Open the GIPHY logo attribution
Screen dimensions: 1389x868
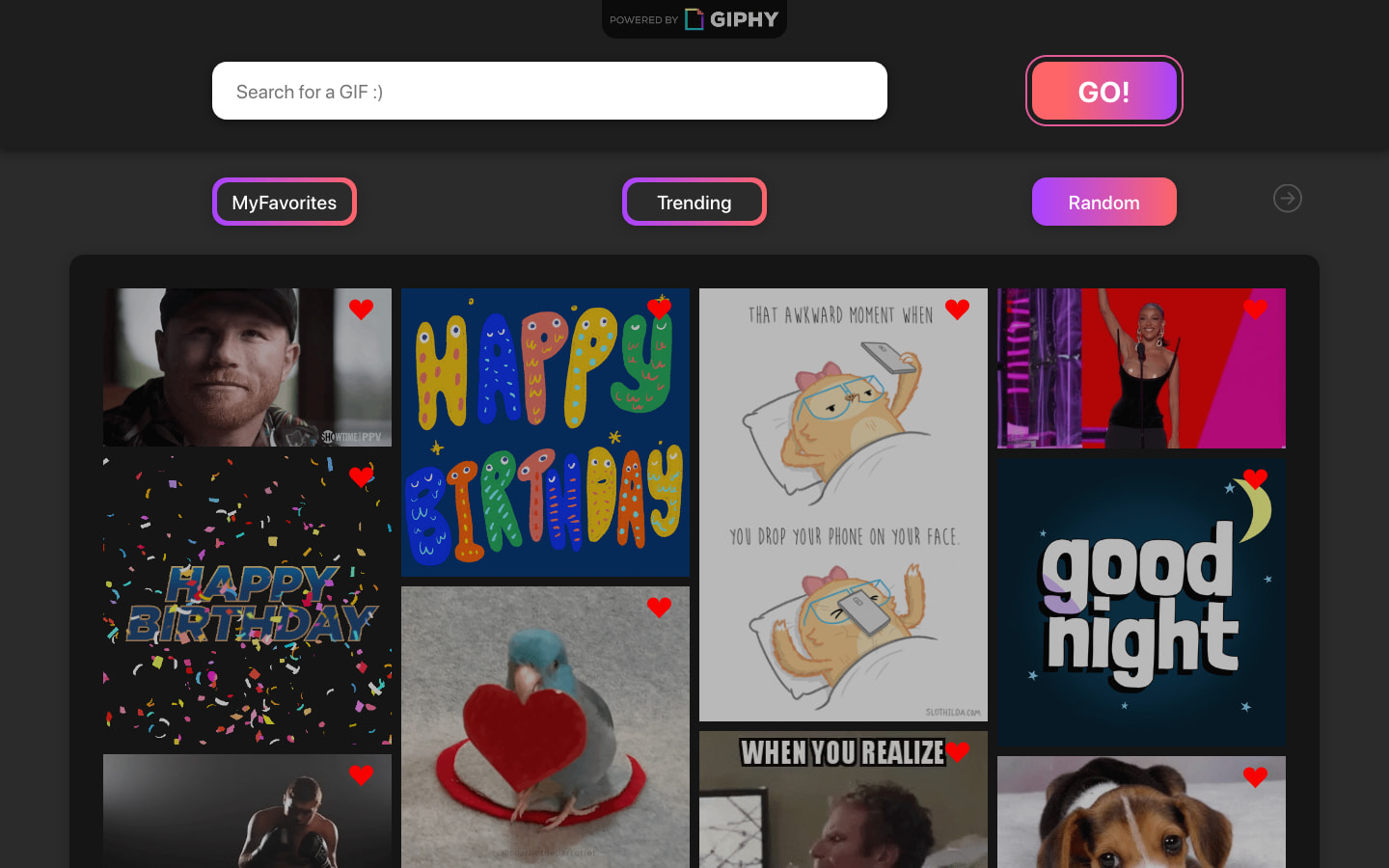[694, 19]
